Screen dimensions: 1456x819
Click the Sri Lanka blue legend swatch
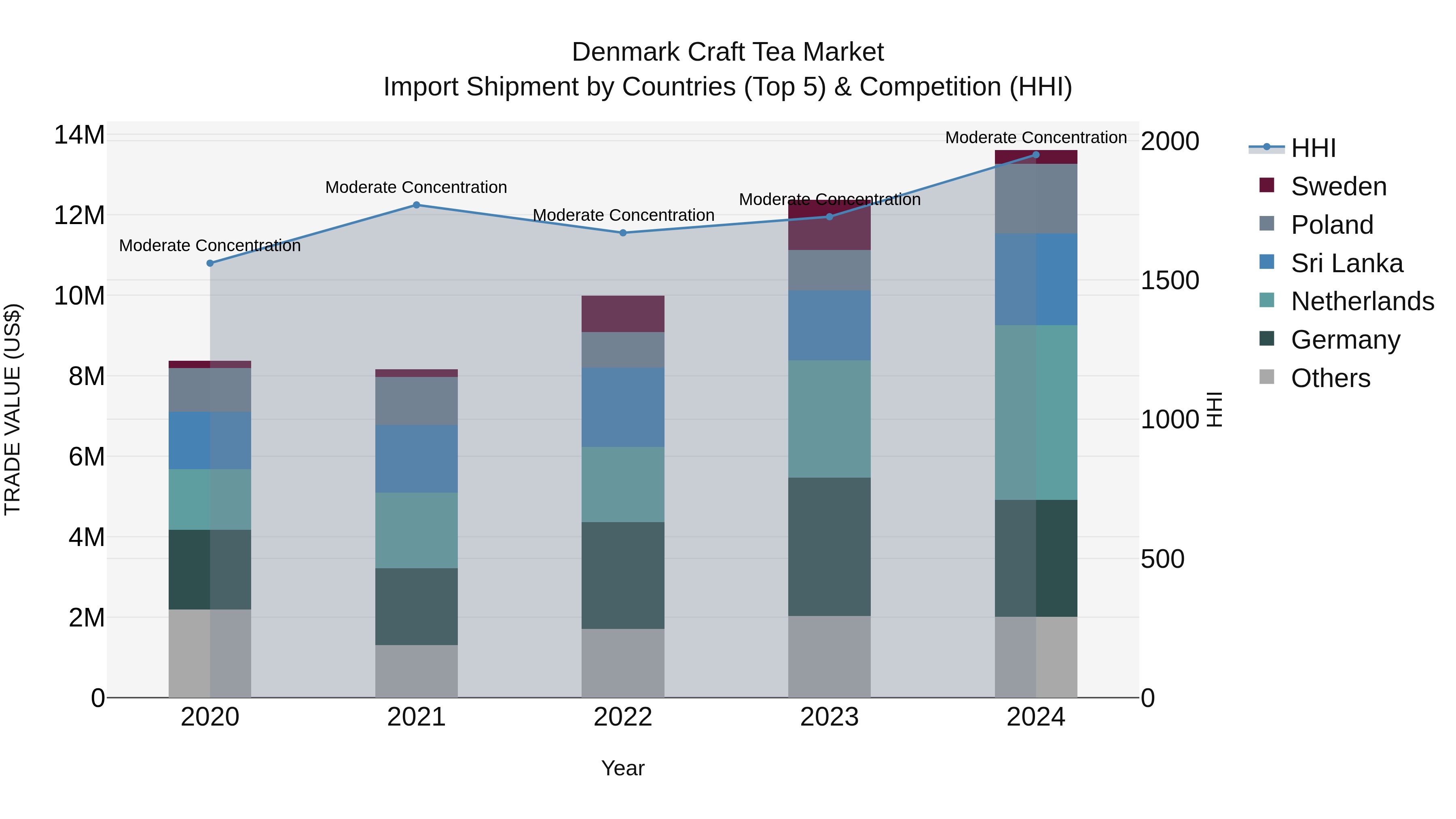(1267, 262)
